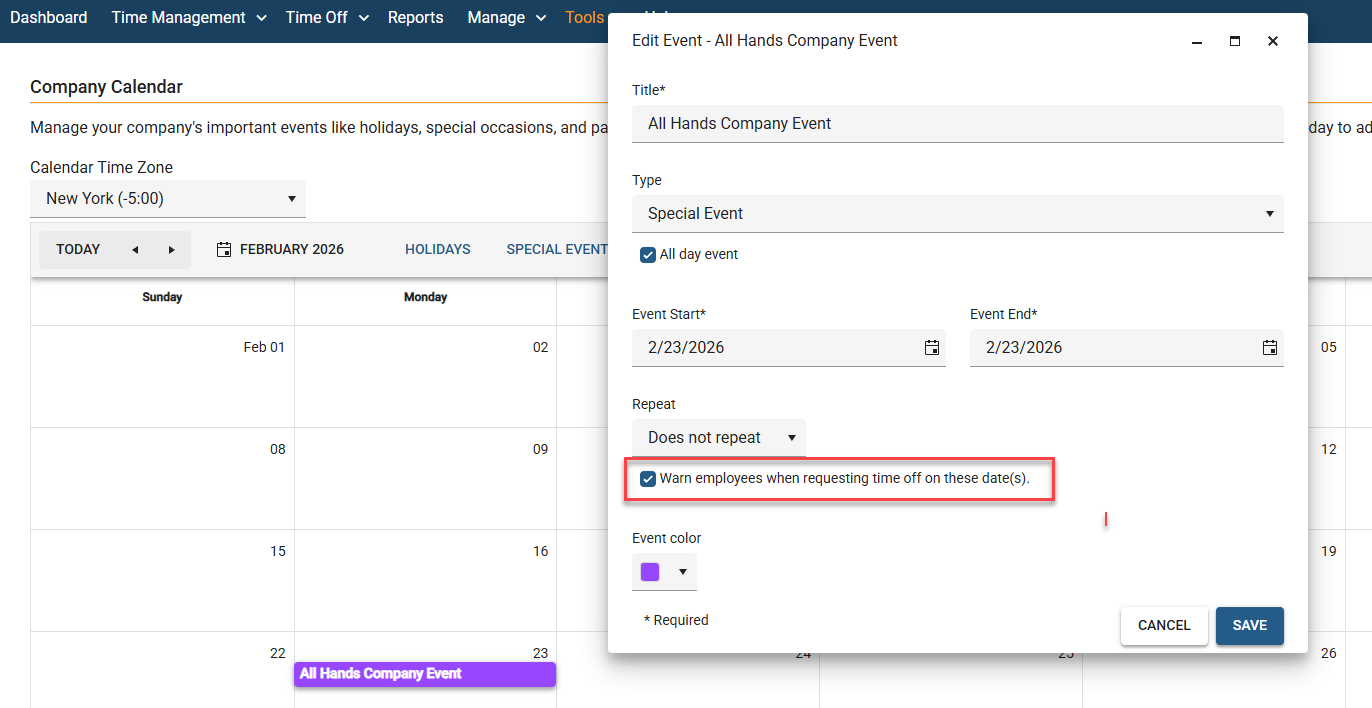Click the Feb 01 calendar day
The height and width of the screenshot is (708, 1372).
click(162, 377)
